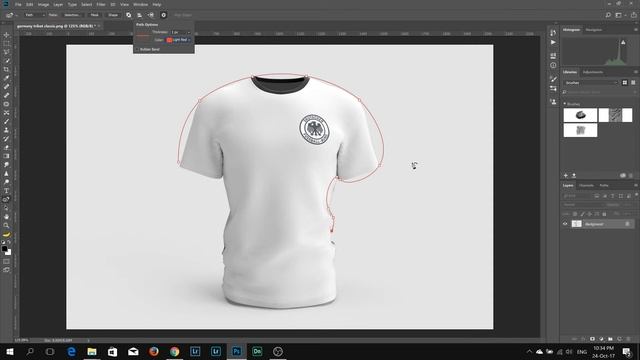Select the Crop tool
The height and width of the screenshot is (360, 640).
[7, 69]
